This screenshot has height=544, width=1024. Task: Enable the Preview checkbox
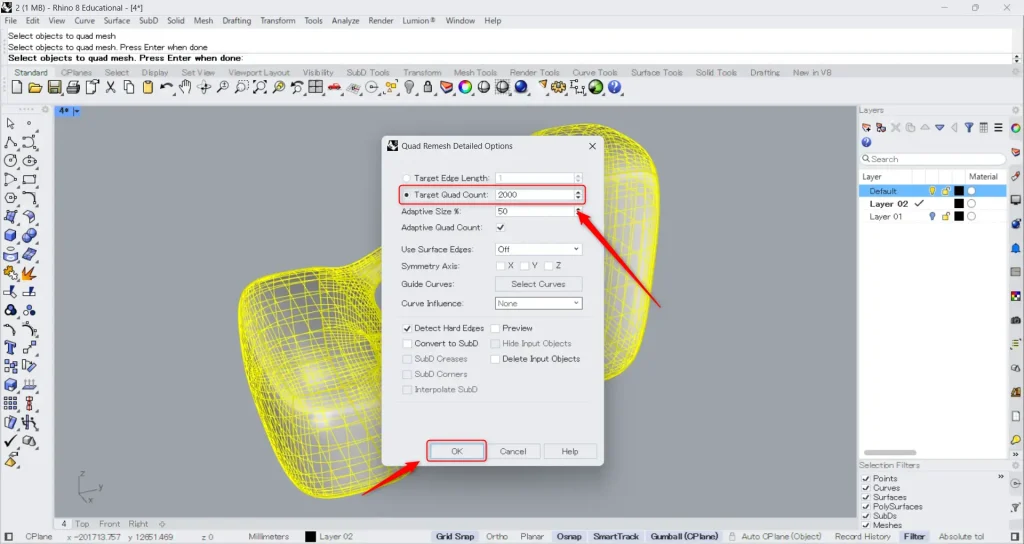(495, 328)
